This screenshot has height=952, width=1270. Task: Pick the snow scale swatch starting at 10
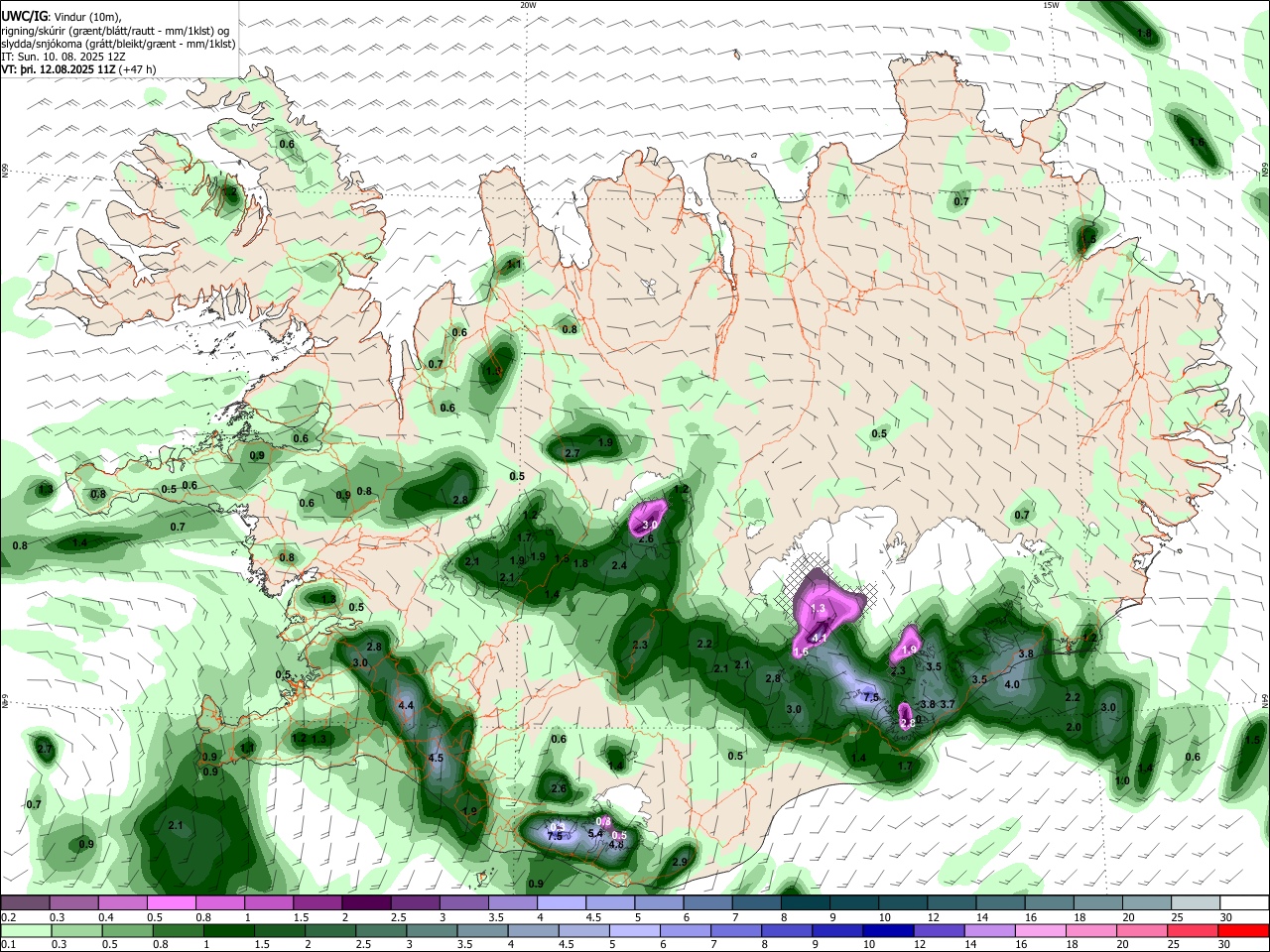(x=903, y=902)
